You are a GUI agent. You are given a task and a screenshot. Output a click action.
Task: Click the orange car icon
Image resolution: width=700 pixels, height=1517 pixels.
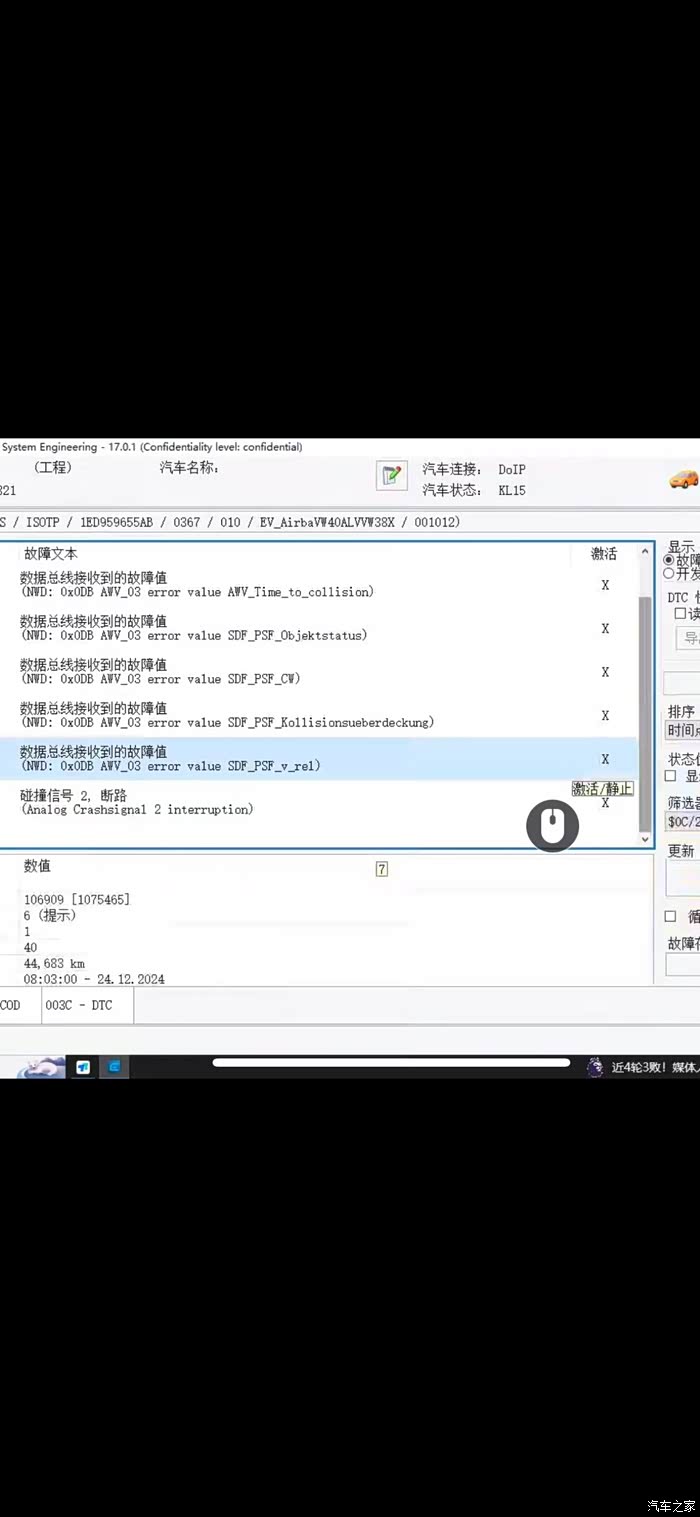click(684, 479)
